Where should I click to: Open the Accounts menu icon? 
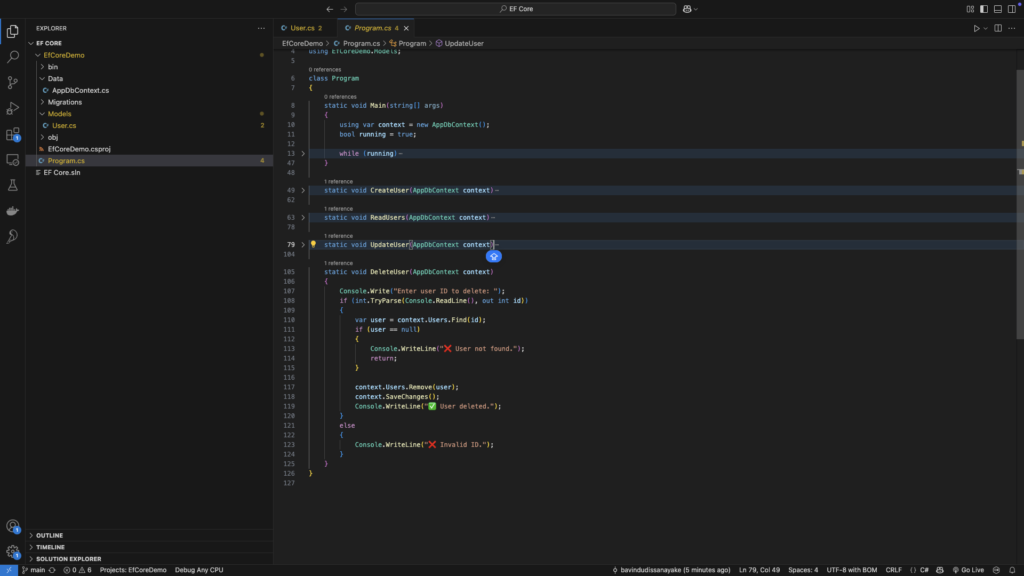pos(12,526)
